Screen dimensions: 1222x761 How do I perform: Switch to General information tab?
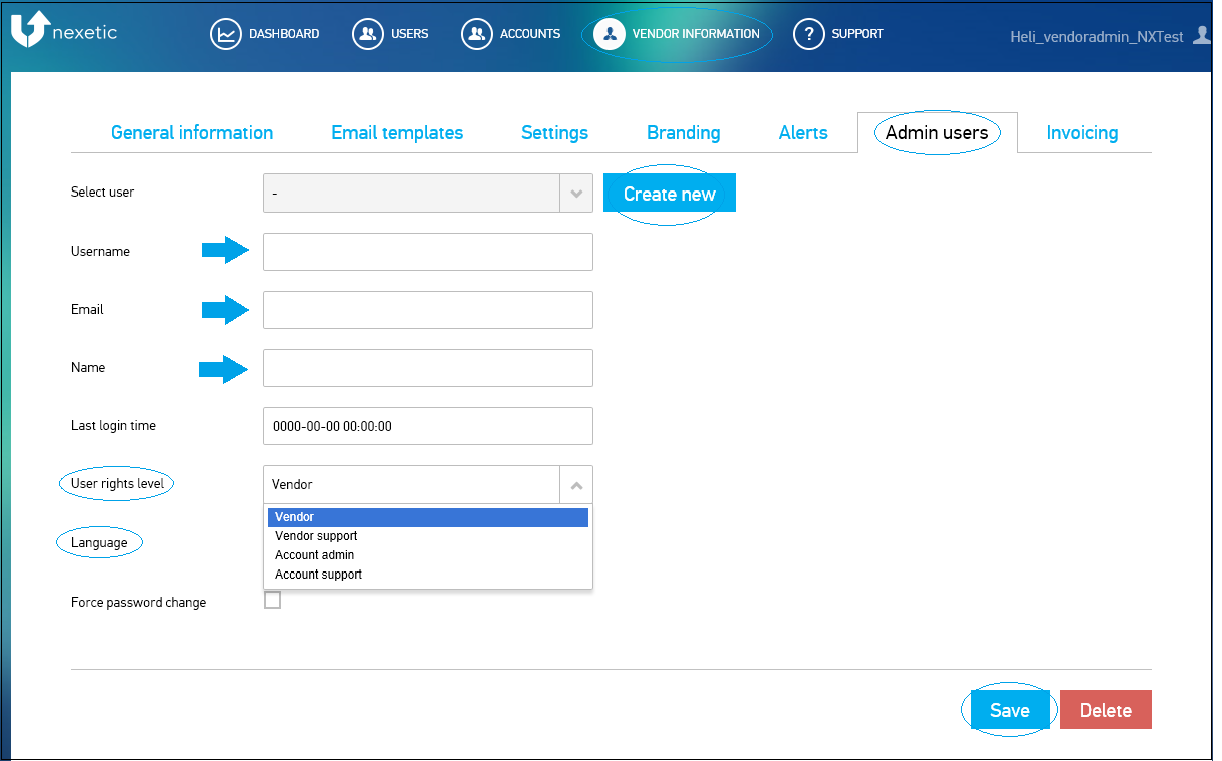coord(192,133)
